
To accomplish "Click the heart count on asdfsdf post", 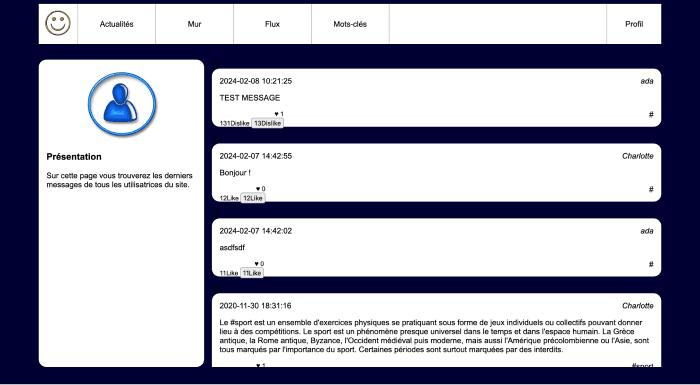I will click(259, 264).
